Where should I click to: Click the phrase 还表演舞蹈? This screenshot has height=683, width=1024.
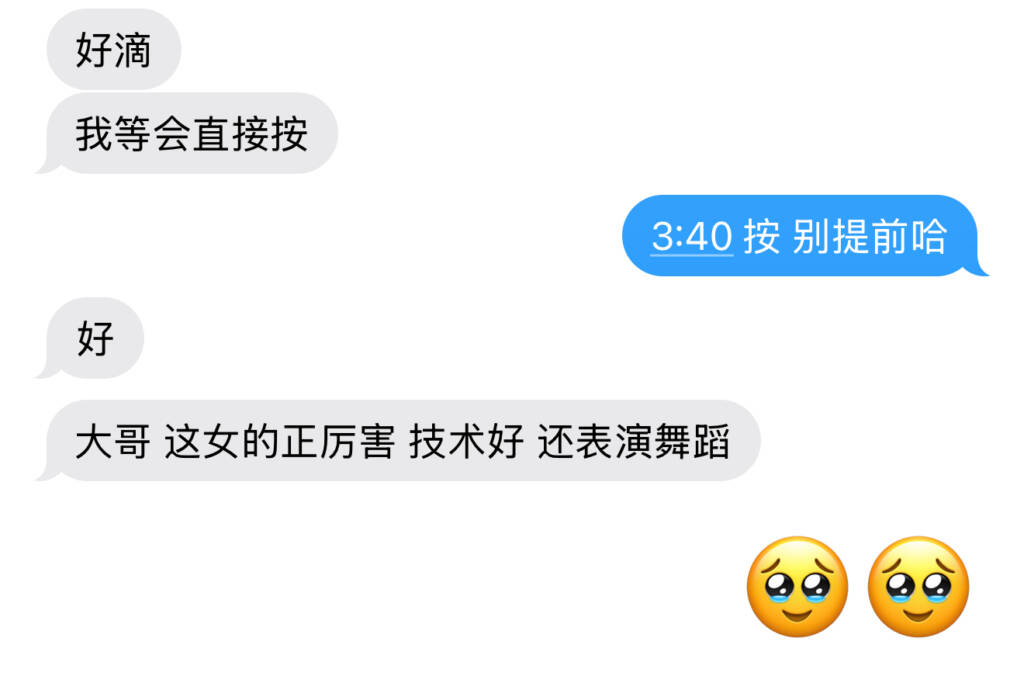click(x=633, y=441)
